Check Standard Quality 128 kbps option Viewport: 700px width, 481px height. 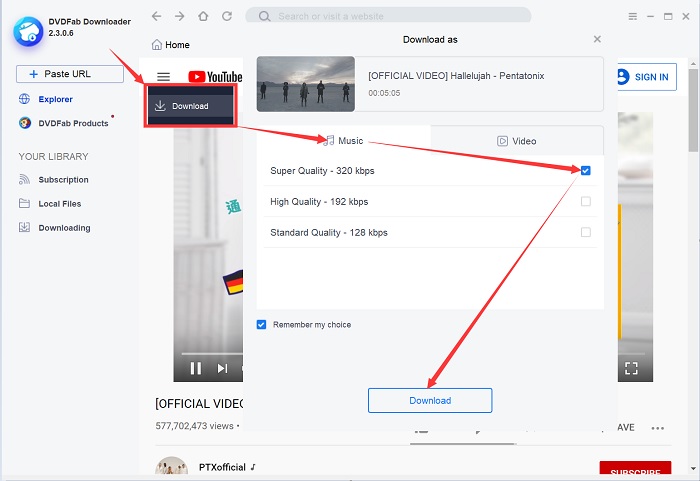[586, 232]
